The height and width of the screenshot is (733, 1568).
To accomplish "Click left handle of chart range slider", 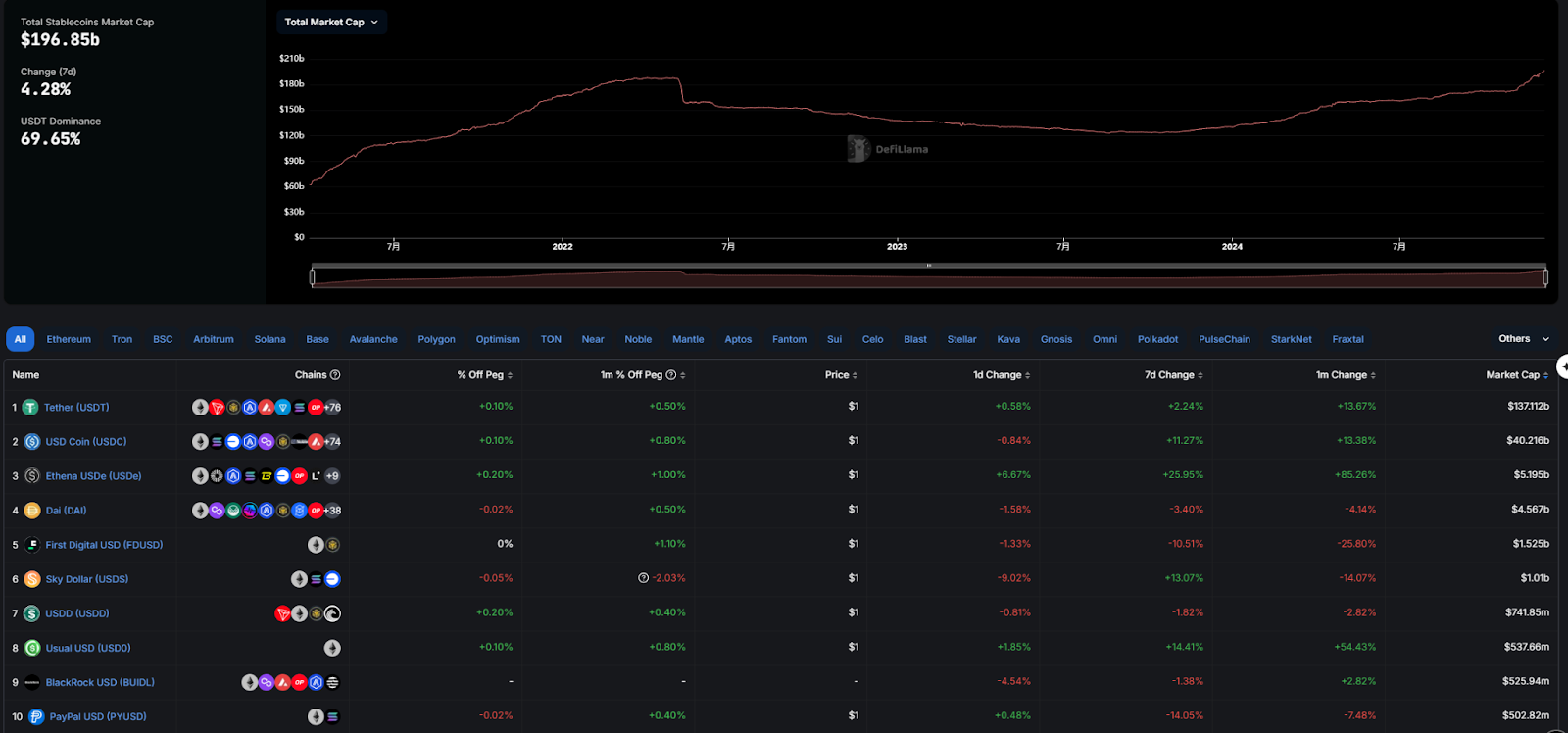I will coord(313,278).
